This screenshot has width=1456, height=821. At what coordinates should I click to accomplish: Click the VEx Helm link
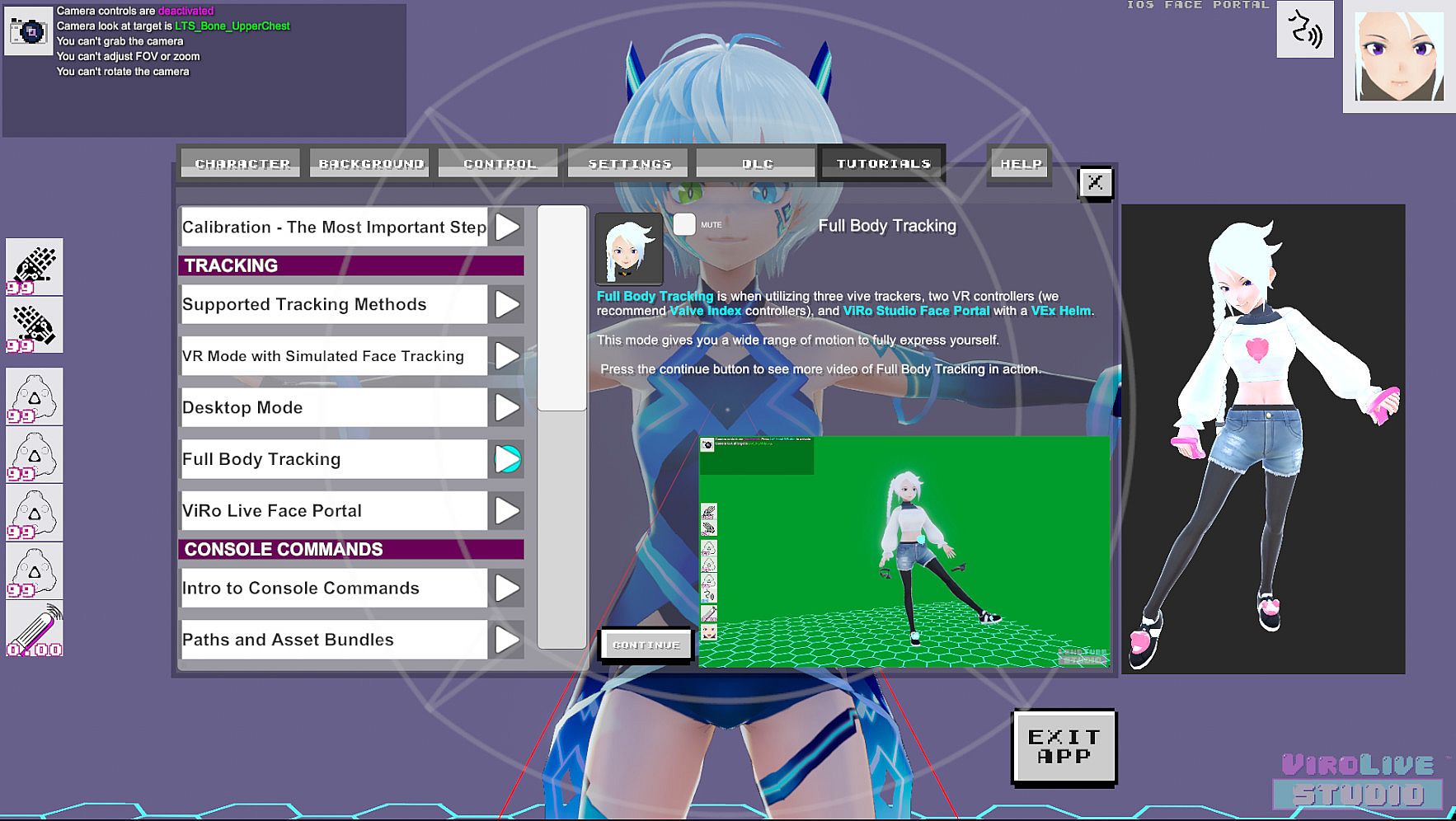pyautogui.click(x=1061, y=311)
